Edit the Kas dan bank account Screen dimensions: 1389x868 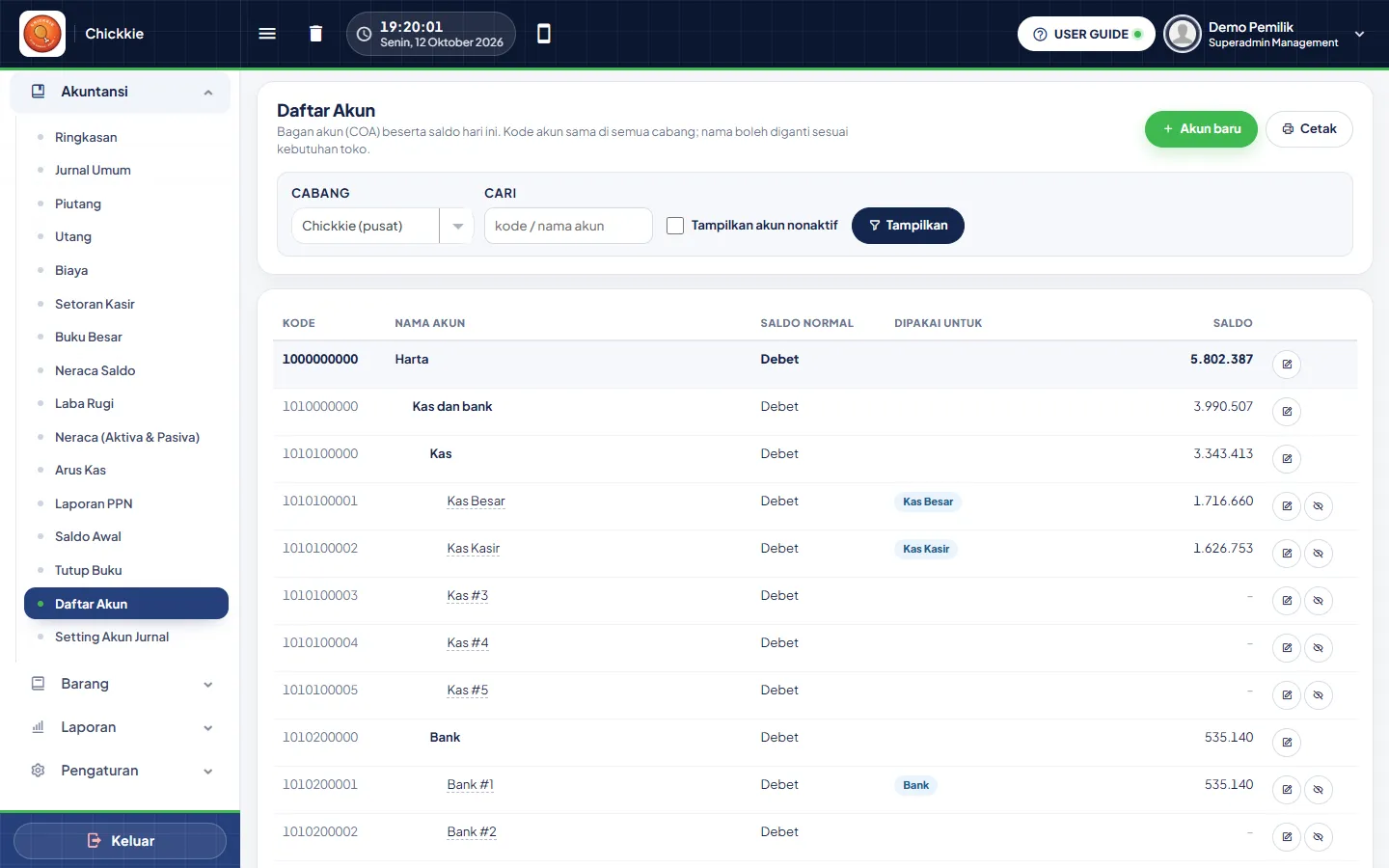point(1287,412)
